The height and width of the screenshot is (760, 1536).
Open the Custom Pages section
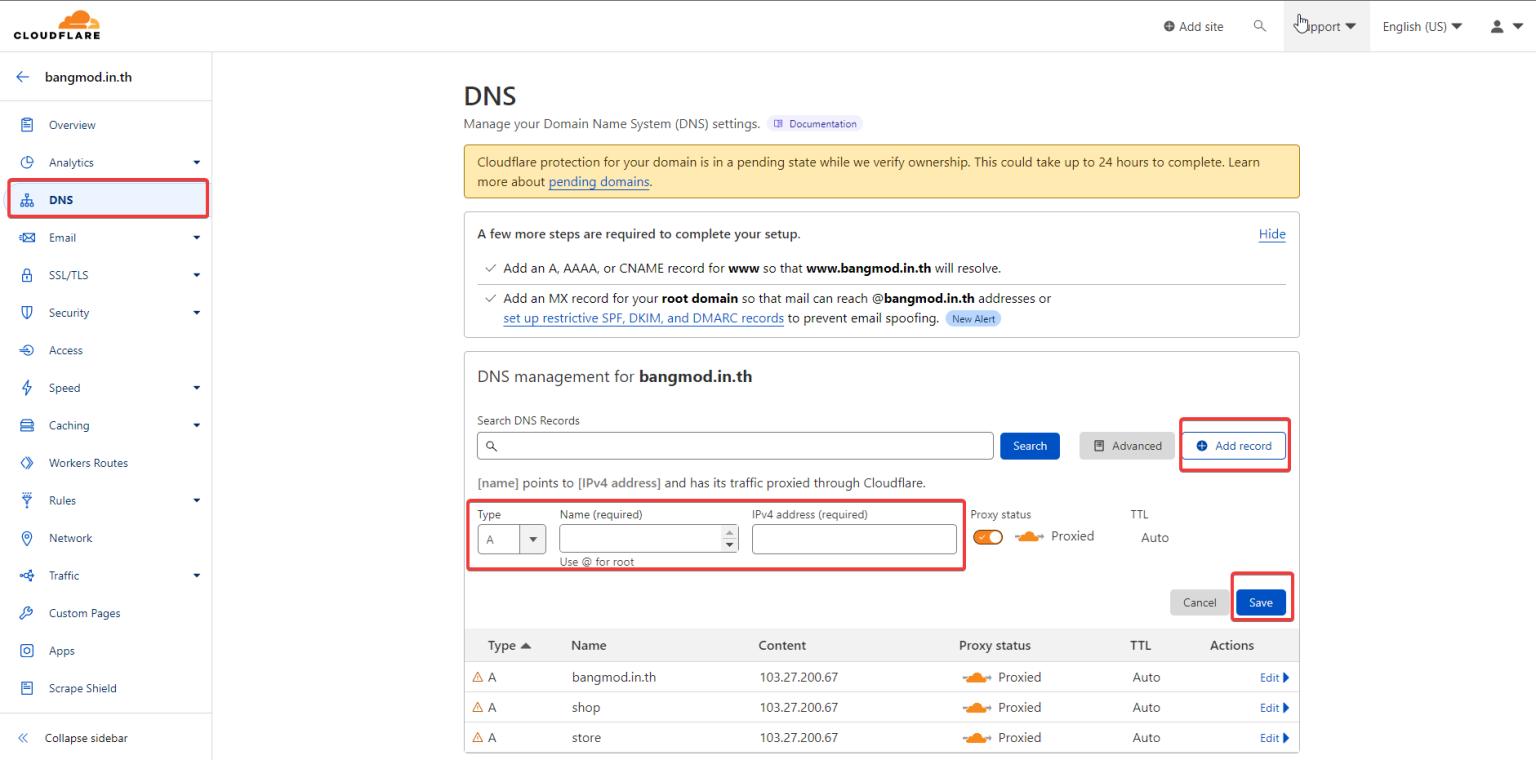pyautogui.click(x=84, y=613)
